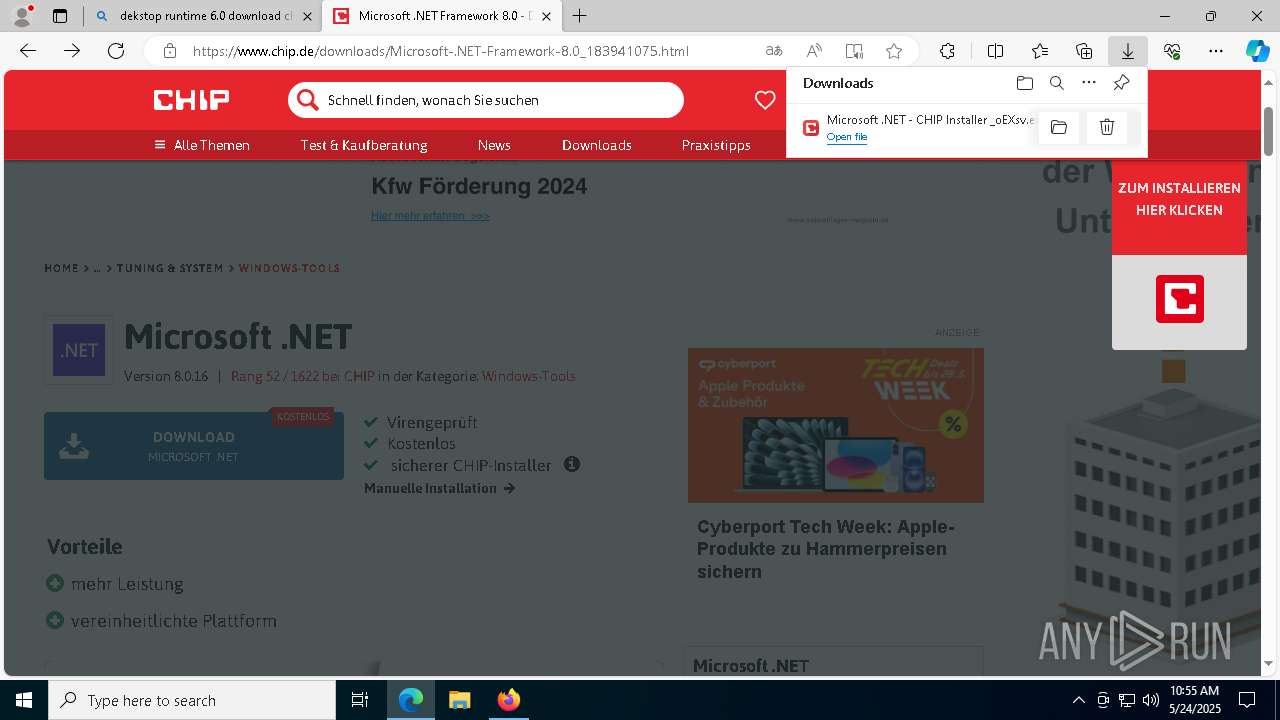
Task: Open Test & Kaufberatung menu
Action: 364,145
